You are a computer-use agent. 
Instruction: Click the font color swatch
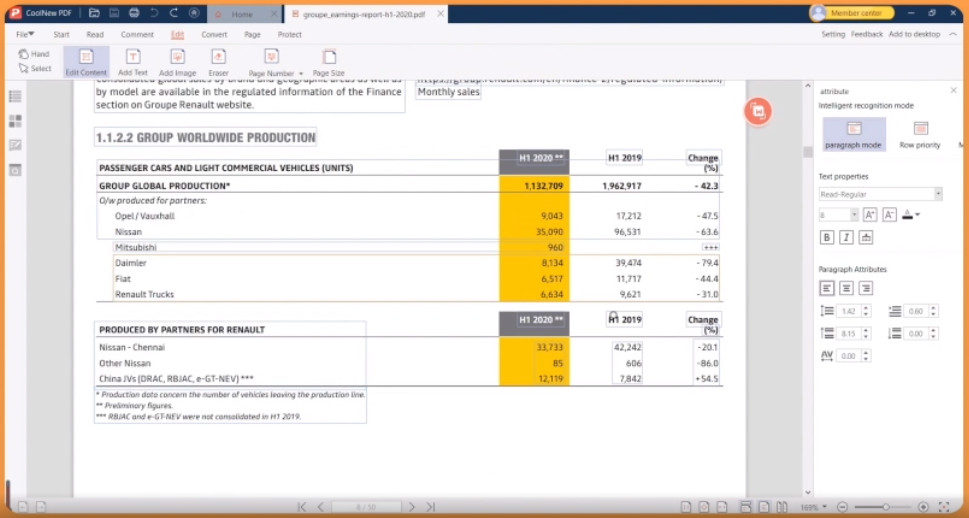click(907, 215)
